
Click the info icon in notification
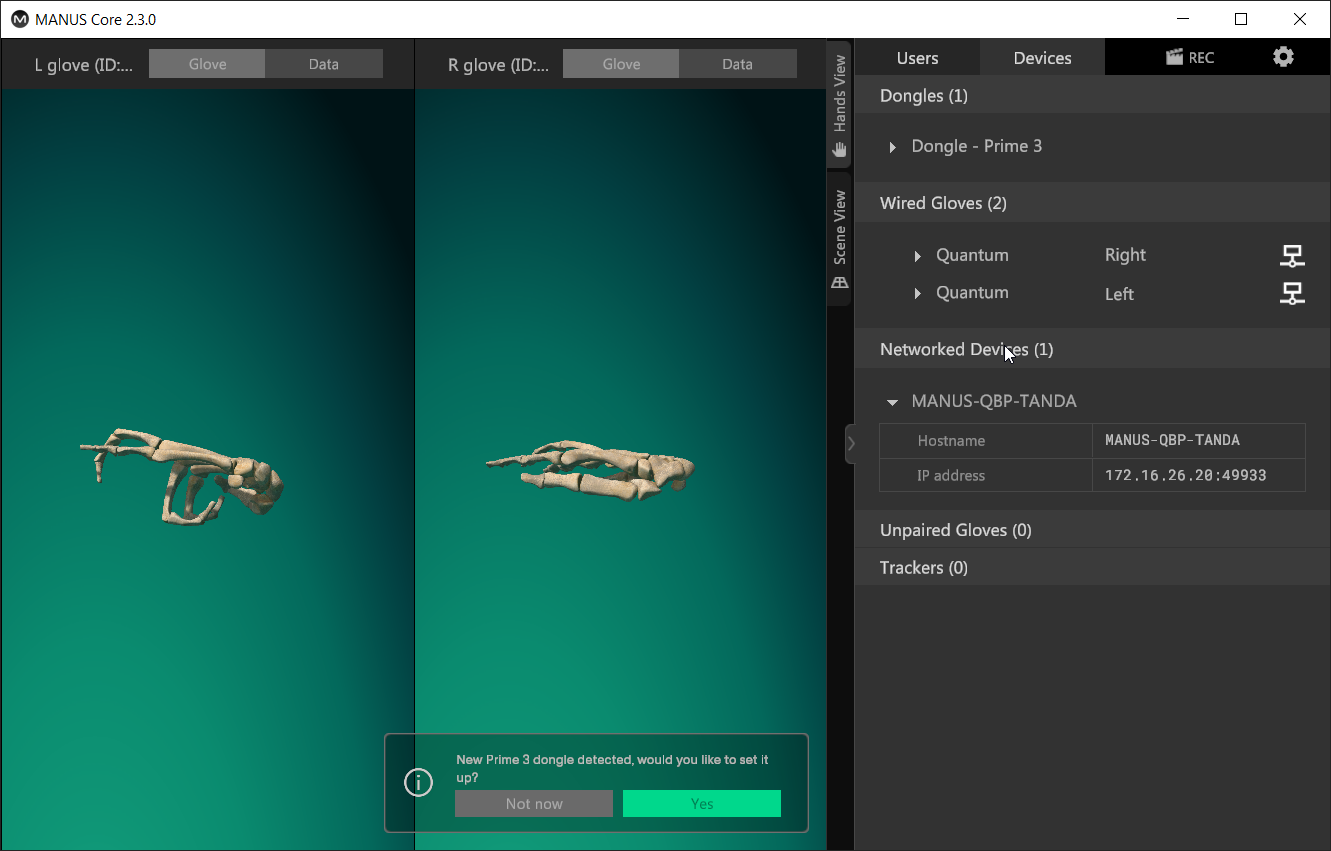click(x=418, y=782)
